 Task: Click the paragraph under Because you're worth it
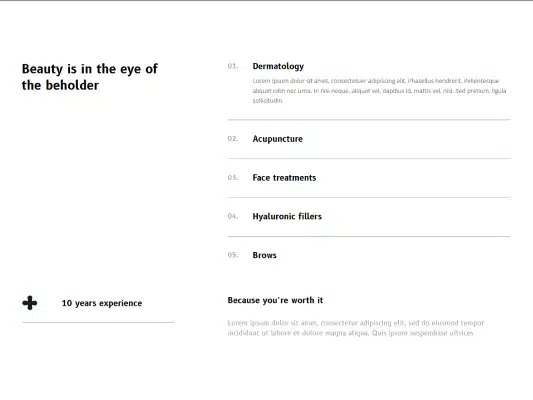356,328
